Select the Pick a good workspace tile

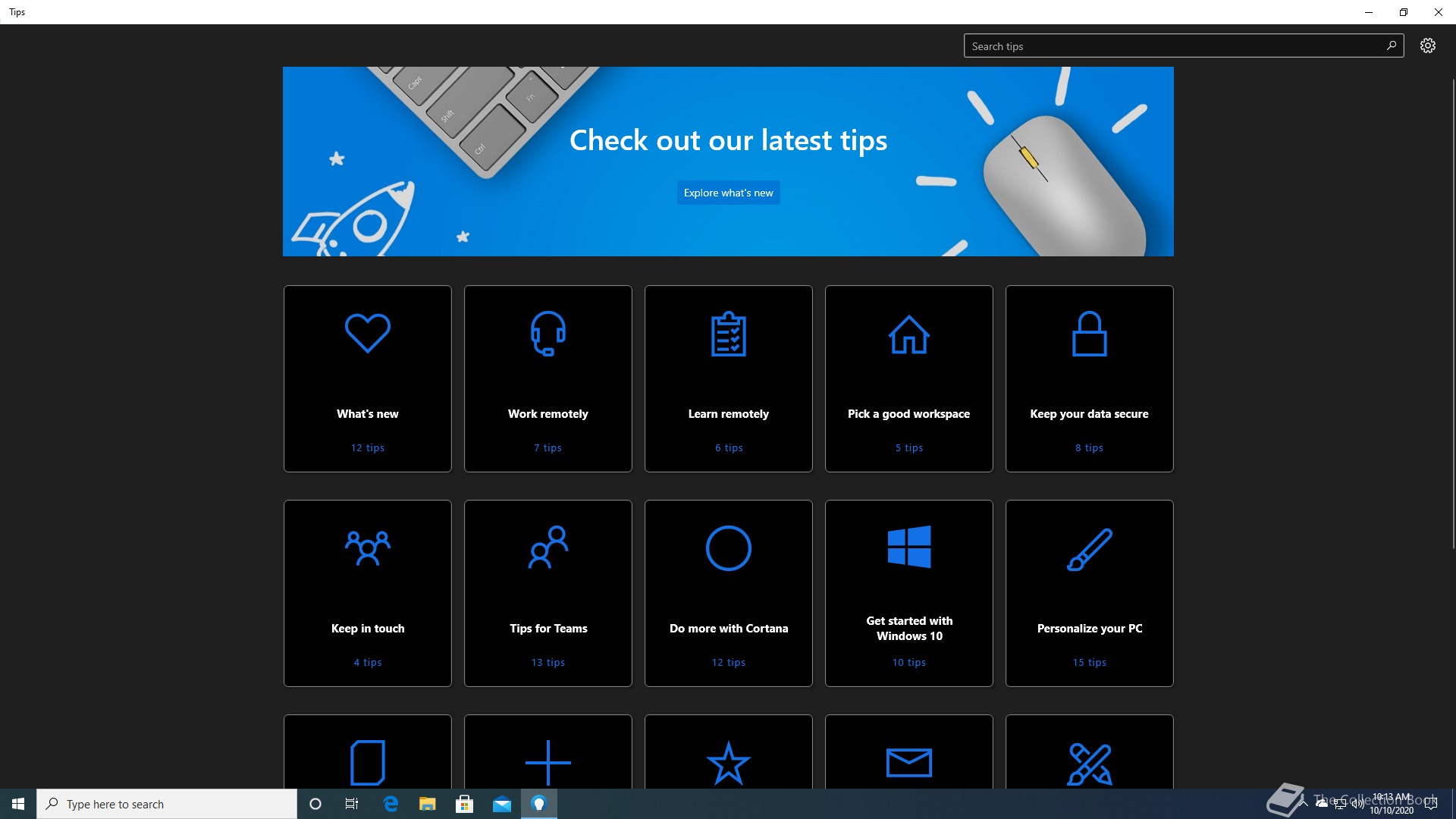click(x=908, y=378)
